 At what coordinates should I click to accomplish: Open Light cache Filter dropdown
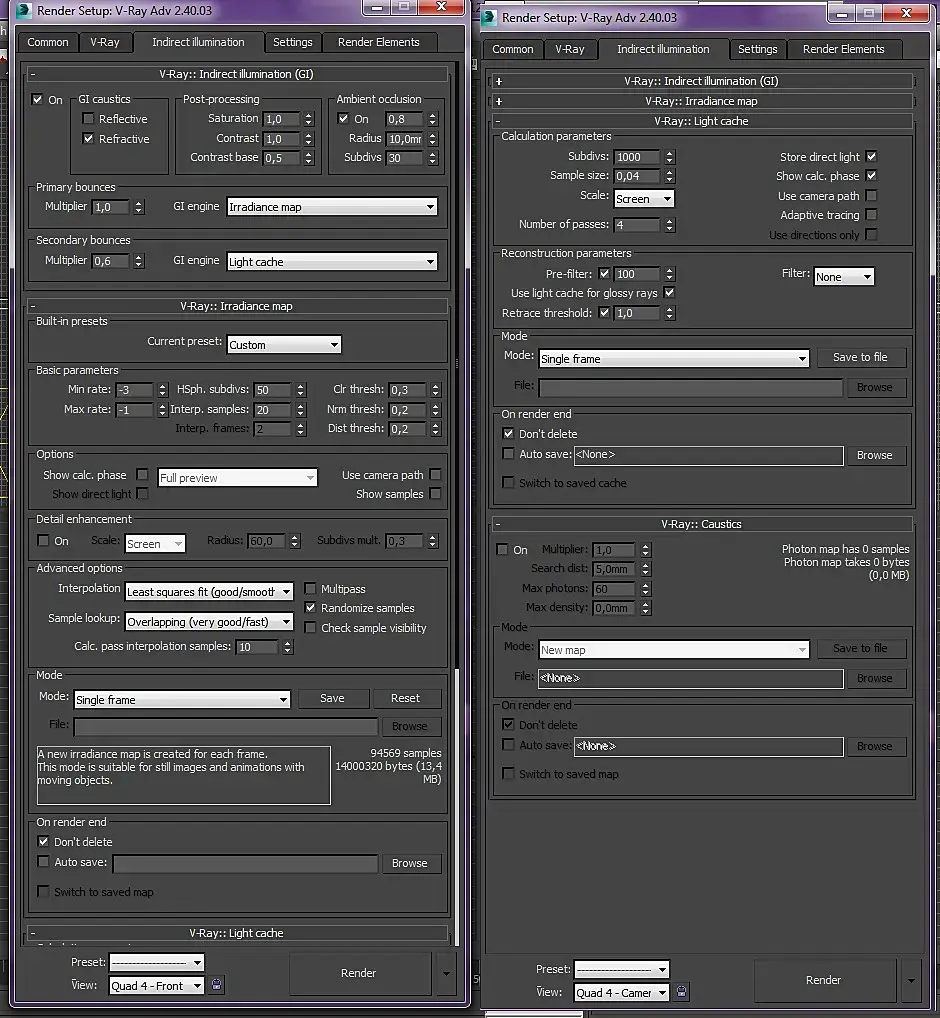point(844,277)
